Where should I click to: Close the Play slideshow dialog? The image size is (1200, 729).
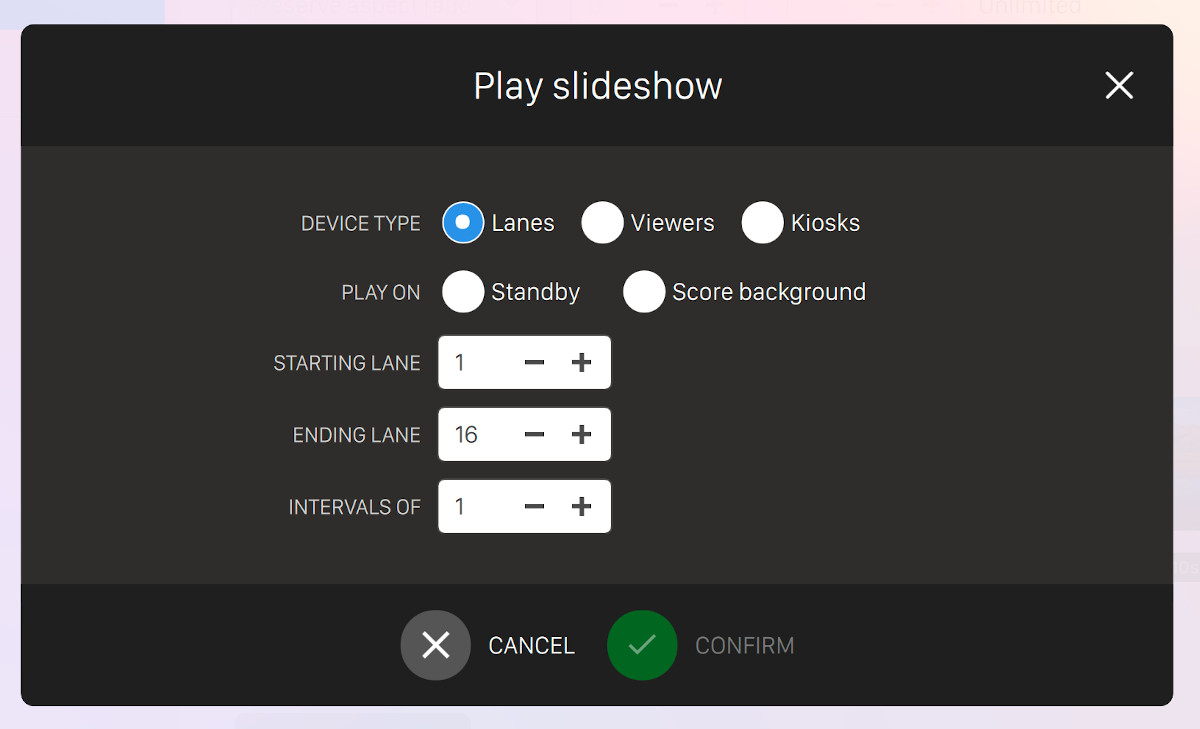pos(1119,86)
